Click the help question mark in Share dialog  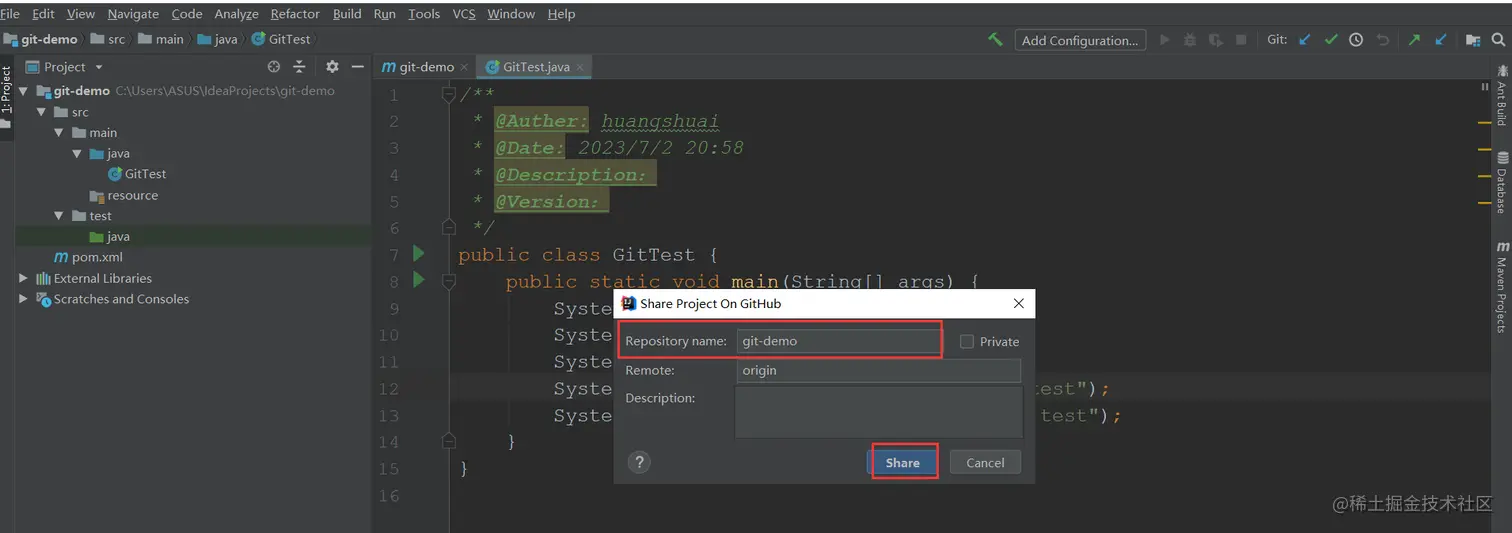click(641, 462)
